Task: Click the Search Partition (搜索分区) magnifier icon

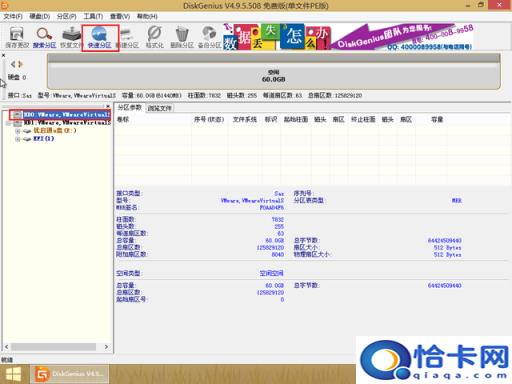Action: point(44,37)
